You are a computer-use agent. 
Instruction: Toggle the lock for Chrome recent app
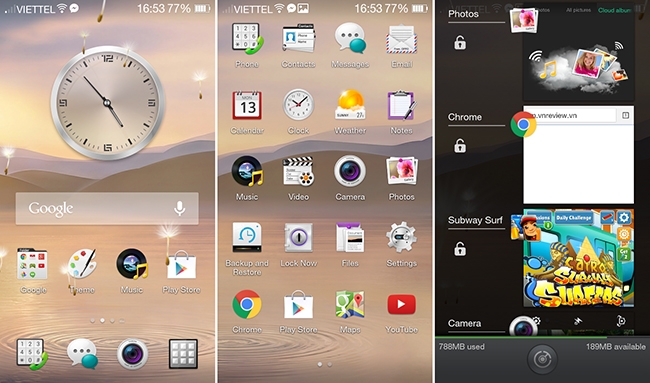460,145
